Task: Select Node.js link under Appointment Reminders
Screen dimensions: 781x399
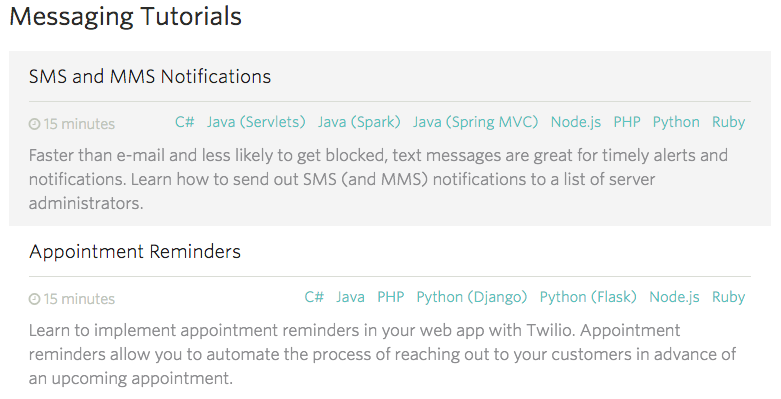Action: (674, 297)
